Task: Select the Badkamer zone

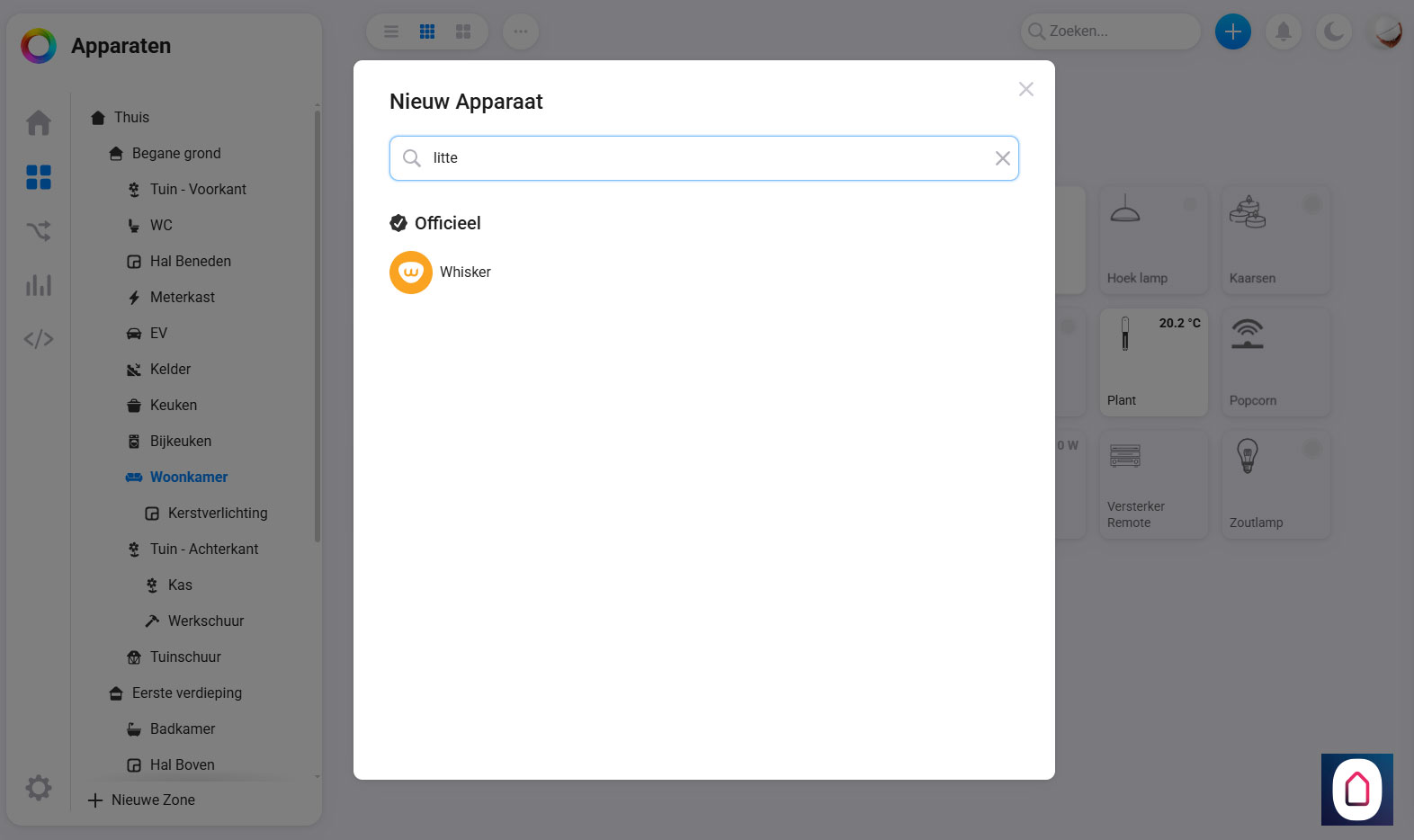Action: tap(183, 729)
